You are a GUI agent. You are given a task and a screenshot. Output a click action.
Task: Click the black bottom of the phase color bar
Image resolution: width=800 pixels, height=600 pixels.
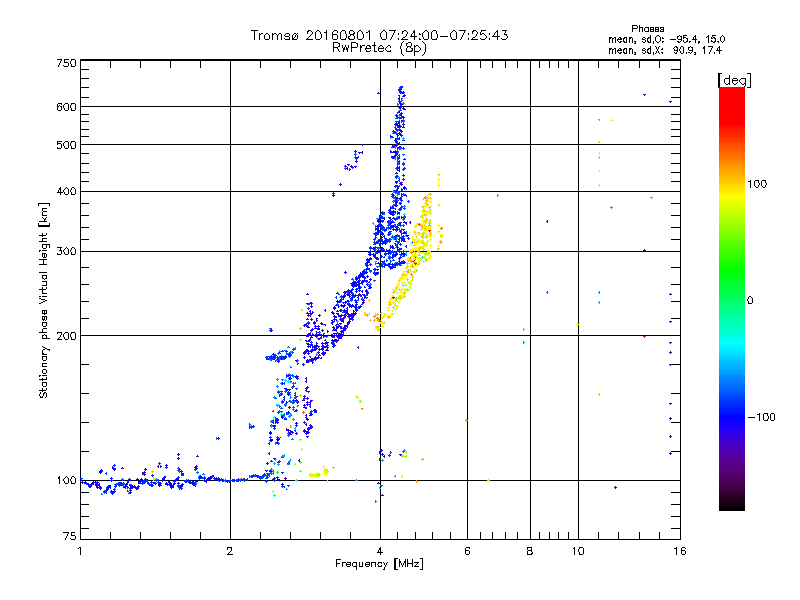pos(732,505)
